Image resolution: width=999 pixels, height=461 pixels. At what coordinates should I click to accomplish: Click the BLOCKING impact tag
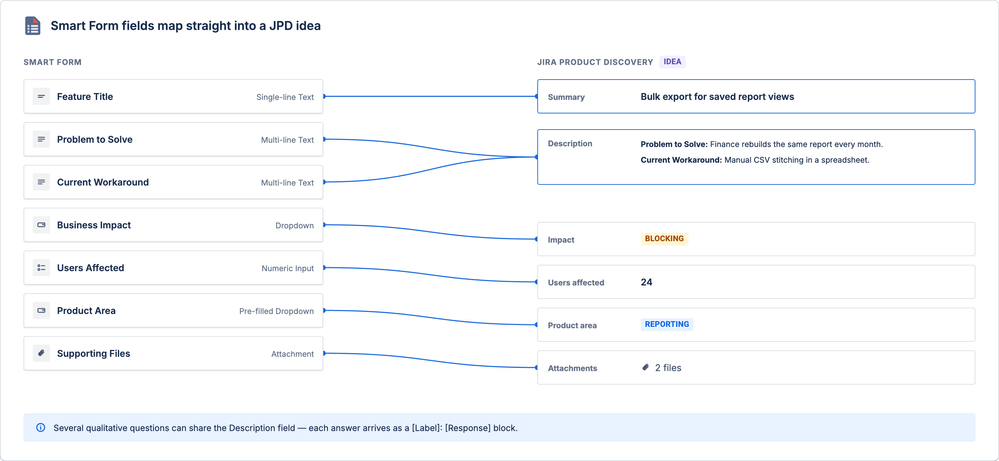(665, 239)
